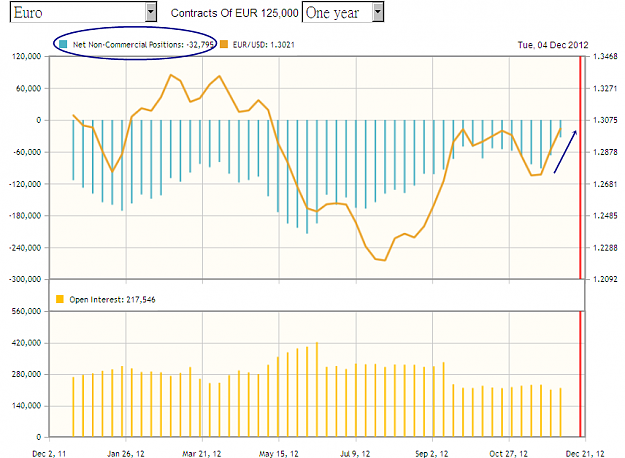Click the 280,000 open interest axis value
This screenshot has width=625, height=458.
(27, 374)
